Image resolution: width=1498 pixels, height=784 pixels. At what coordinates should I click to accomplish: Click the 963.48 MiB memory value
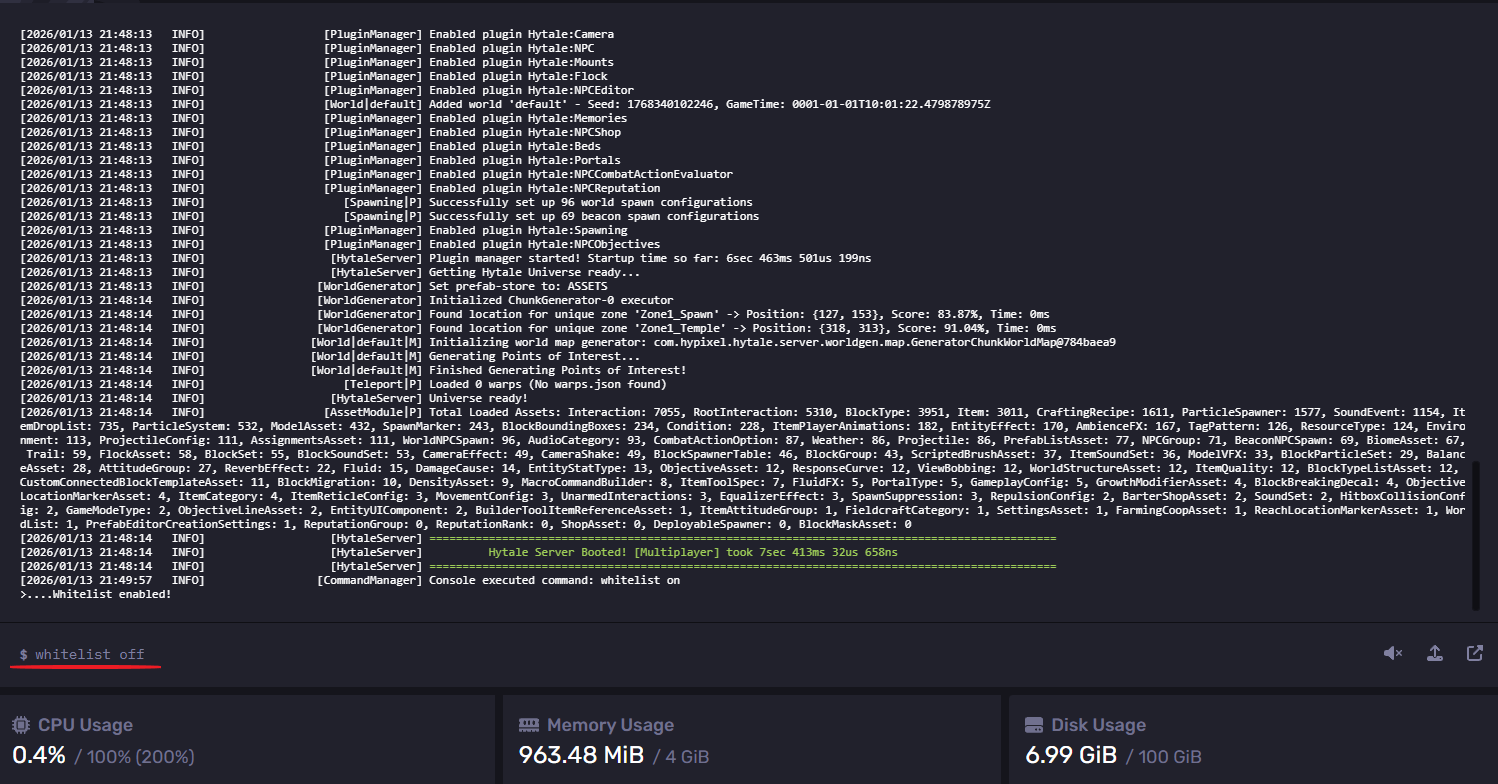coord(582,756)
